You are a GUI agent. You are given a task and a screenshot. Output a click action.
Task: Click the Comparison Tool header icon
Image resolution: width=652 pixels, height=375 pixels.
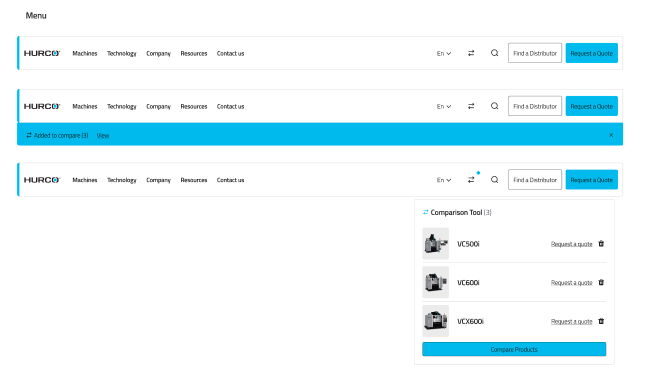tap(425, 212)
